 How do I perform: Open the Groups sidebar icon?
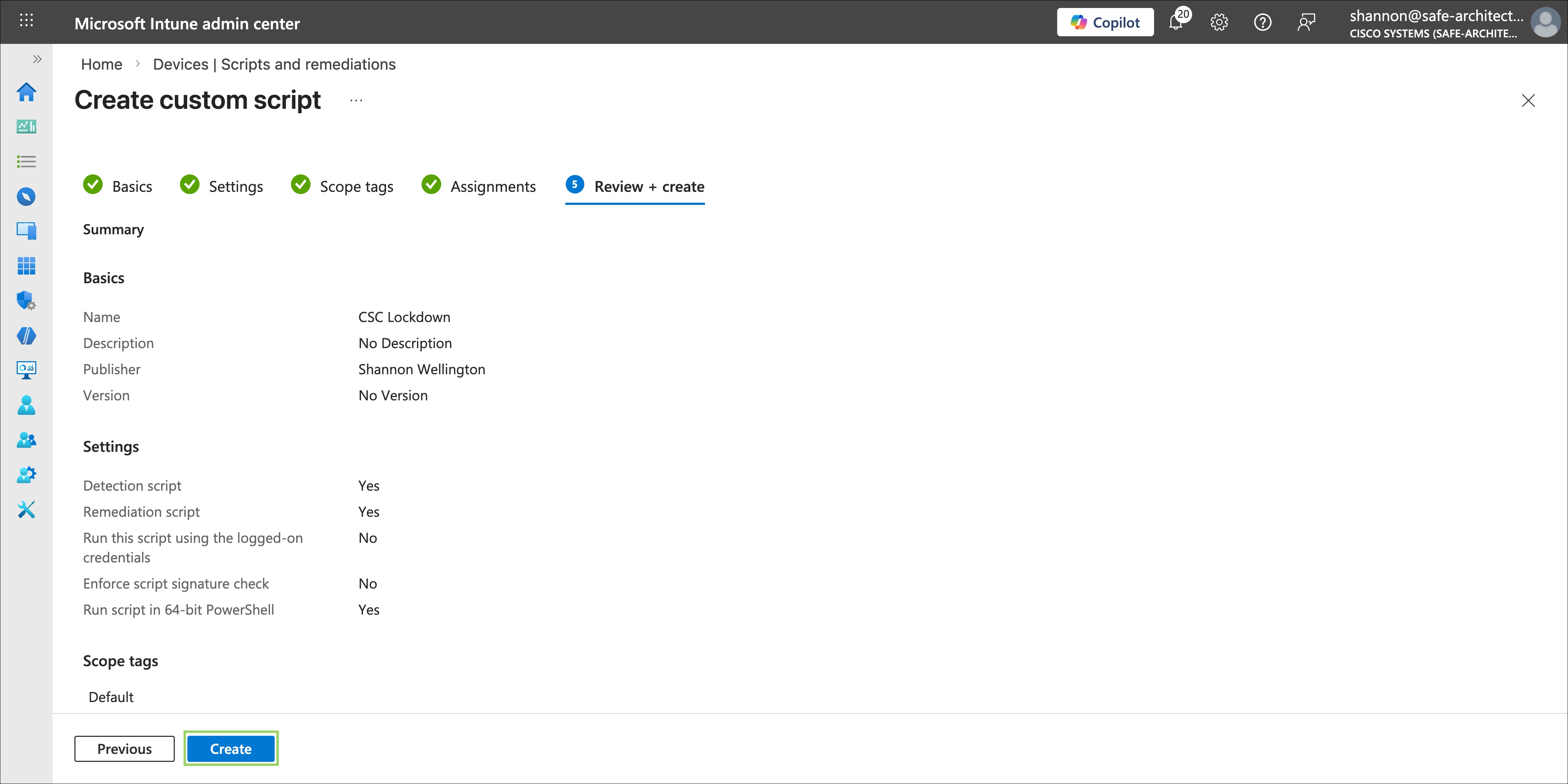pos(26,440)
